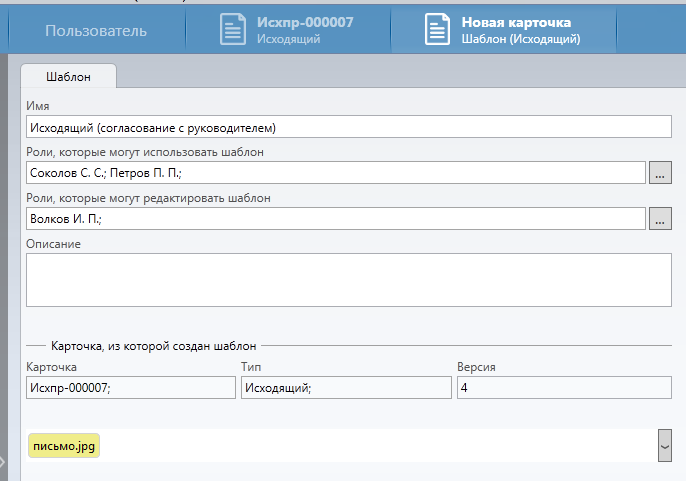Click the document icon on Новая карточка tab

pyautogui.click(x=438, y=29)
